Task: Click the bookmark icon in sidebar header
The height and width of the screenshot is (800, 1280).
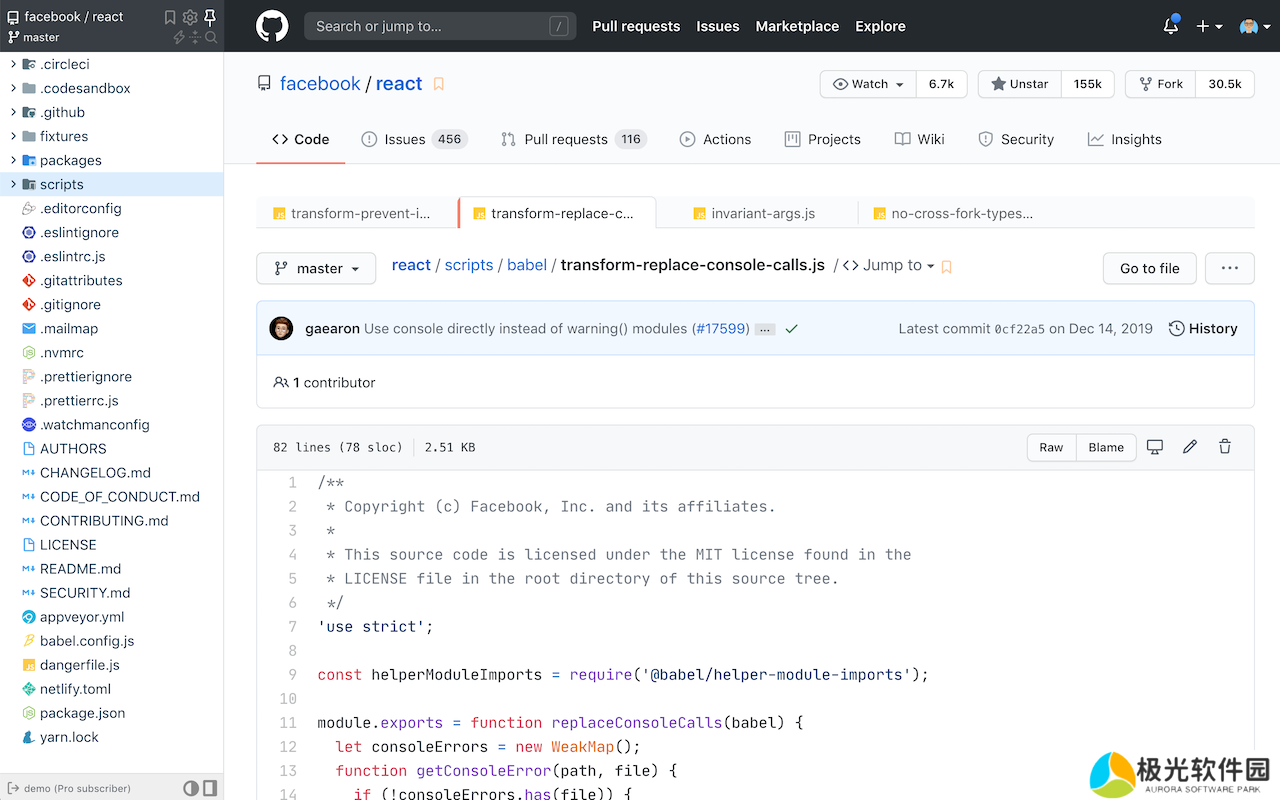Action: (x=170, y=17)
